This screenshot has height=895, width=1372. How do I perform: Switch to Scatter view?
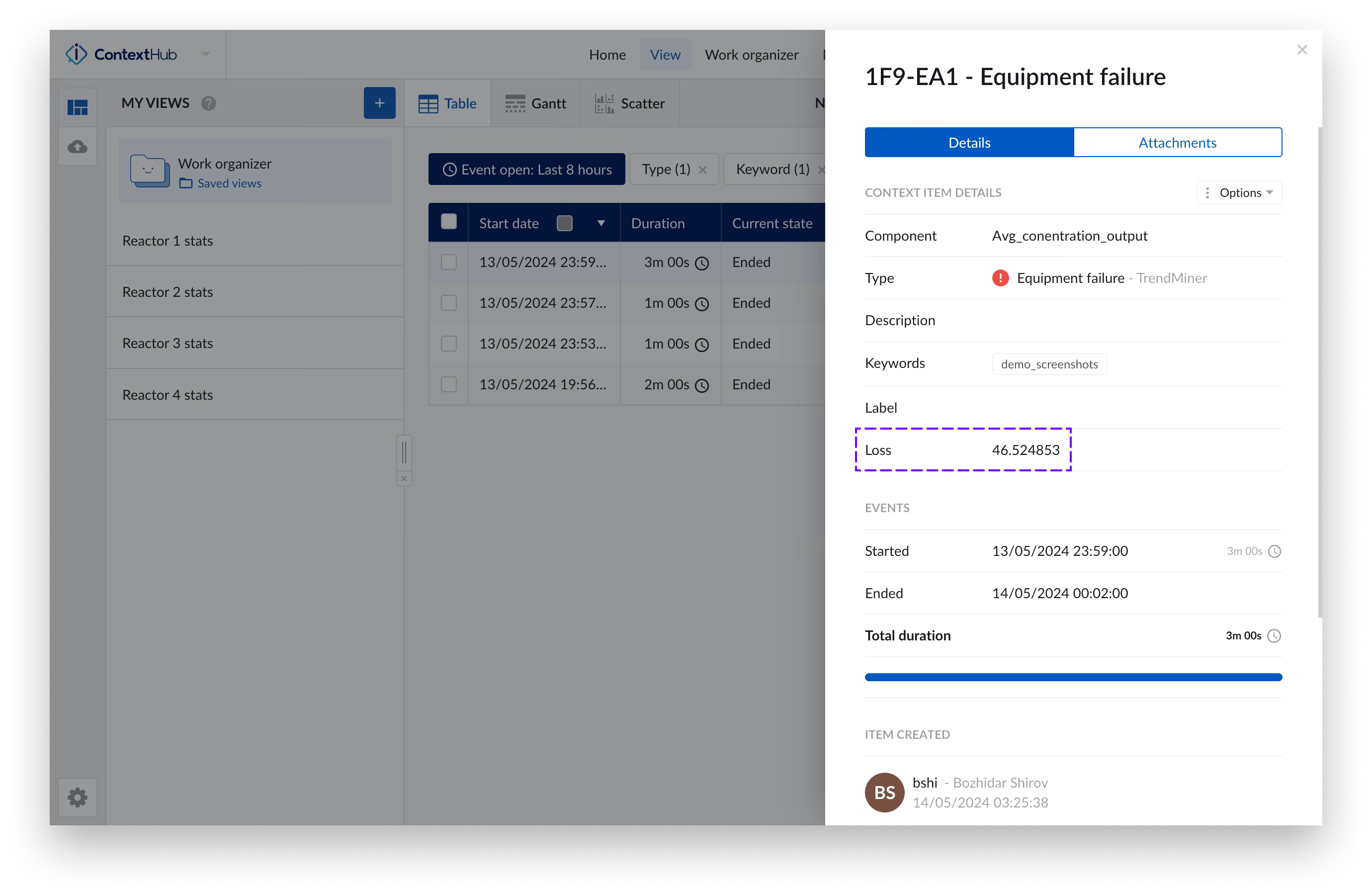630,103
